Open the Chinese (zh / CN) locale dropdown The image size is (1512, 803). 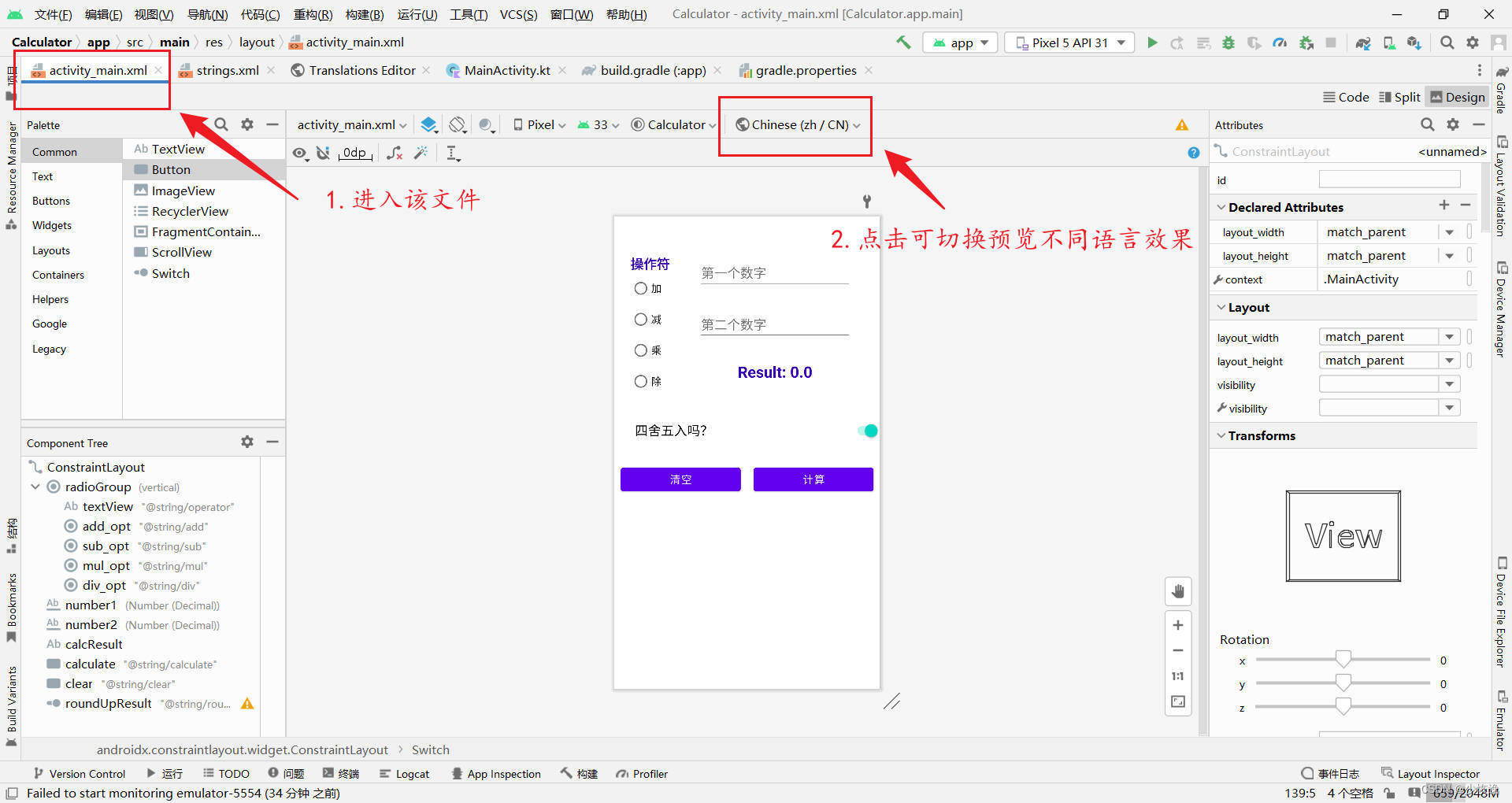pyautogui.click(x=795, y=124)
